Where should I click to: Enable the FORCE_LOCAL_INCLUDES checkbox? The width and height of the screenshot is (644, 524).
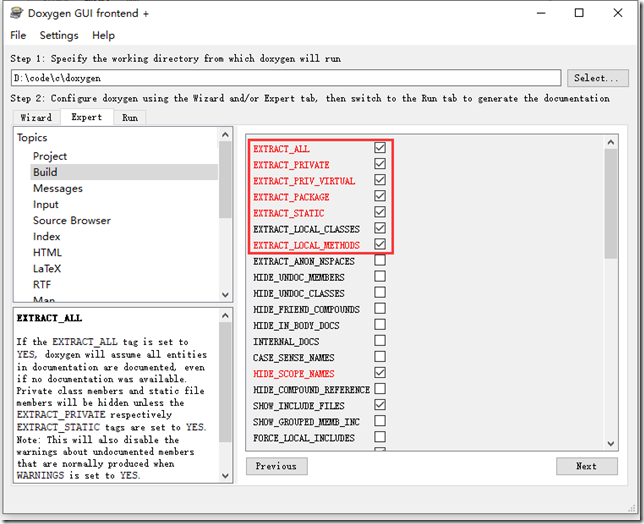coord(380,437)
